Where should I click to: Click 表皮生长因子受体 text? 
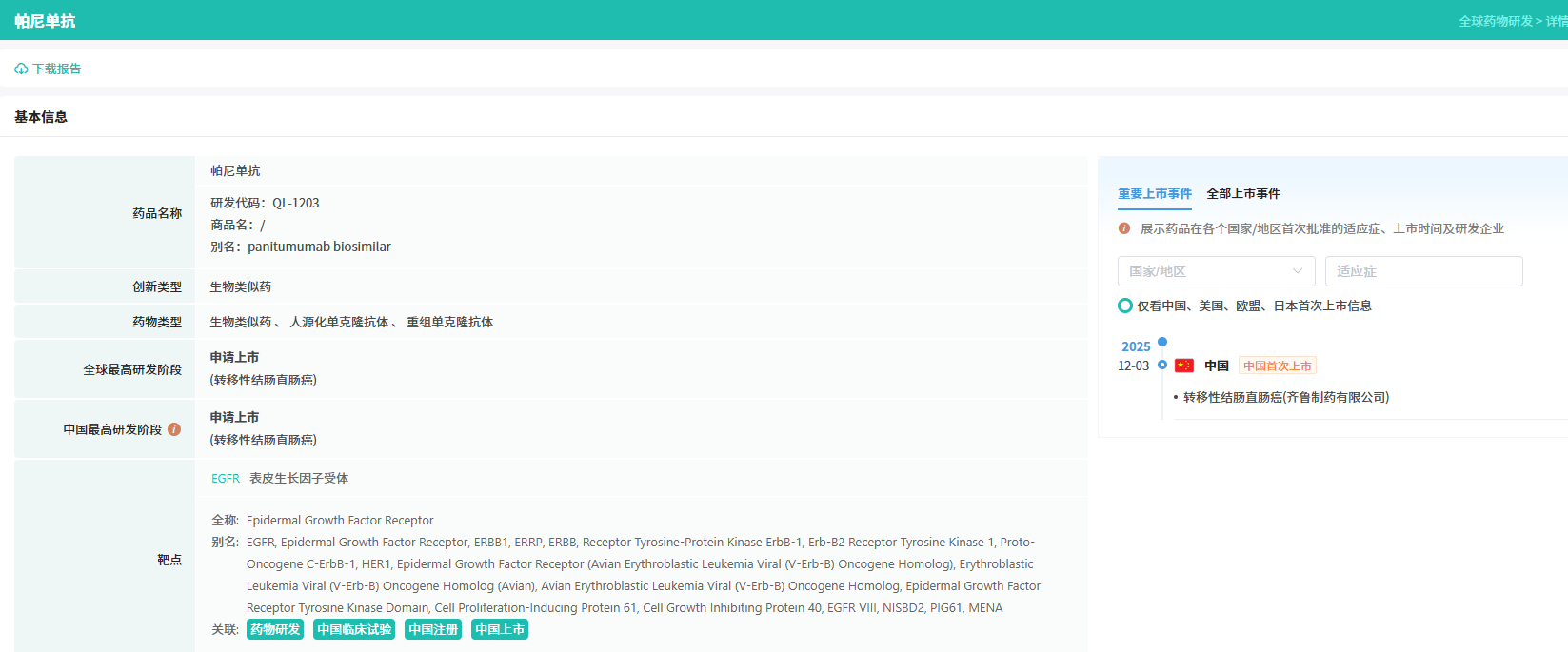(299, 478)
